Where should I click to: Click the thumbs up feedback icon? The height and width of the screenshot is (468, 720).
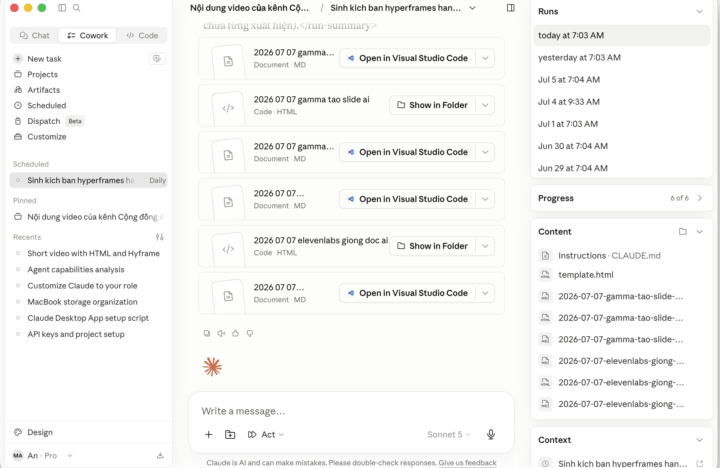[236, 333]
